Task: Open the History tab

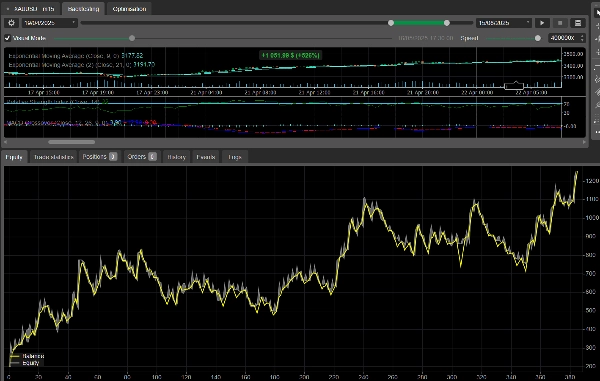Action: [176, 157]
